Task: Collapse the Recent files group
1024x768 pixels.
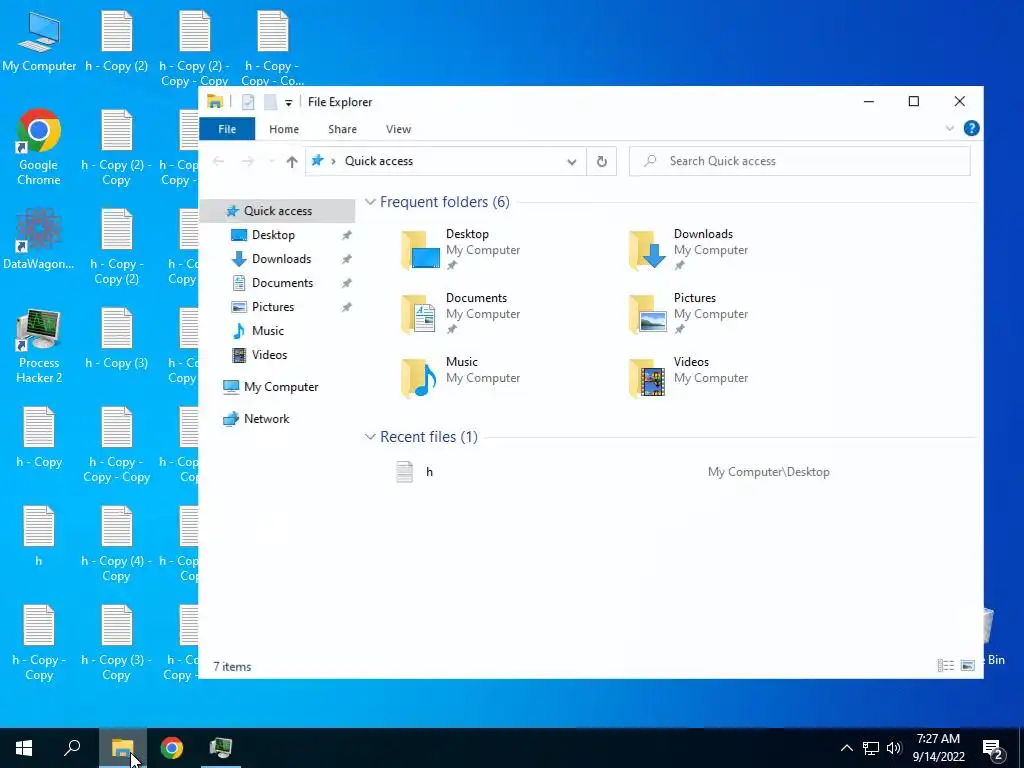Action: point(370,436)
